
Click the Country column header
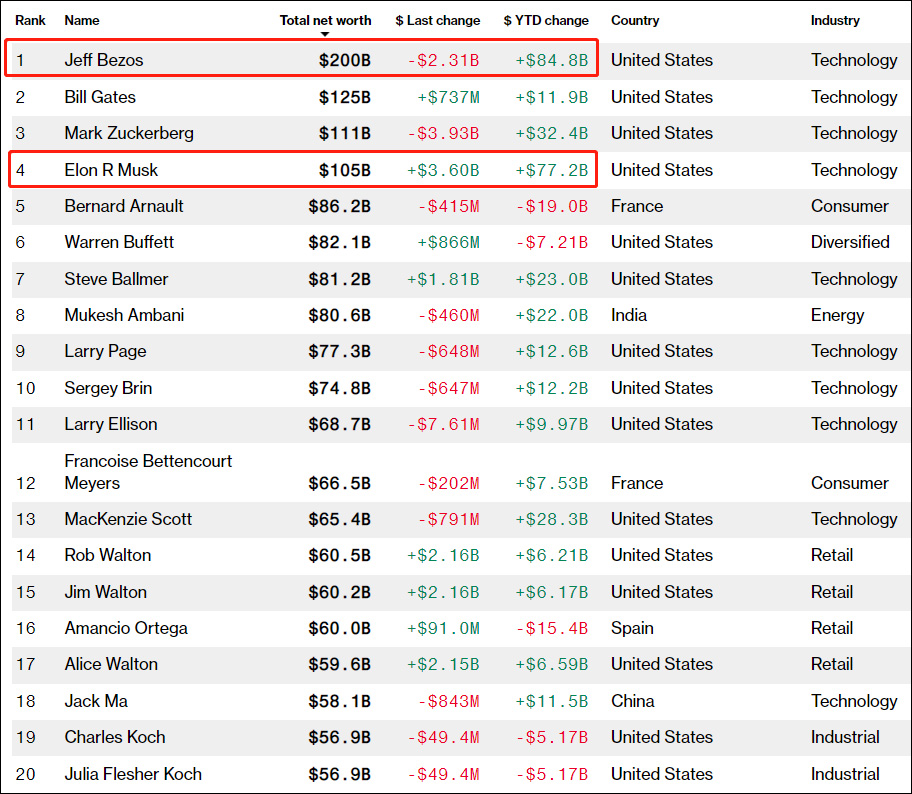coord(635,20)
